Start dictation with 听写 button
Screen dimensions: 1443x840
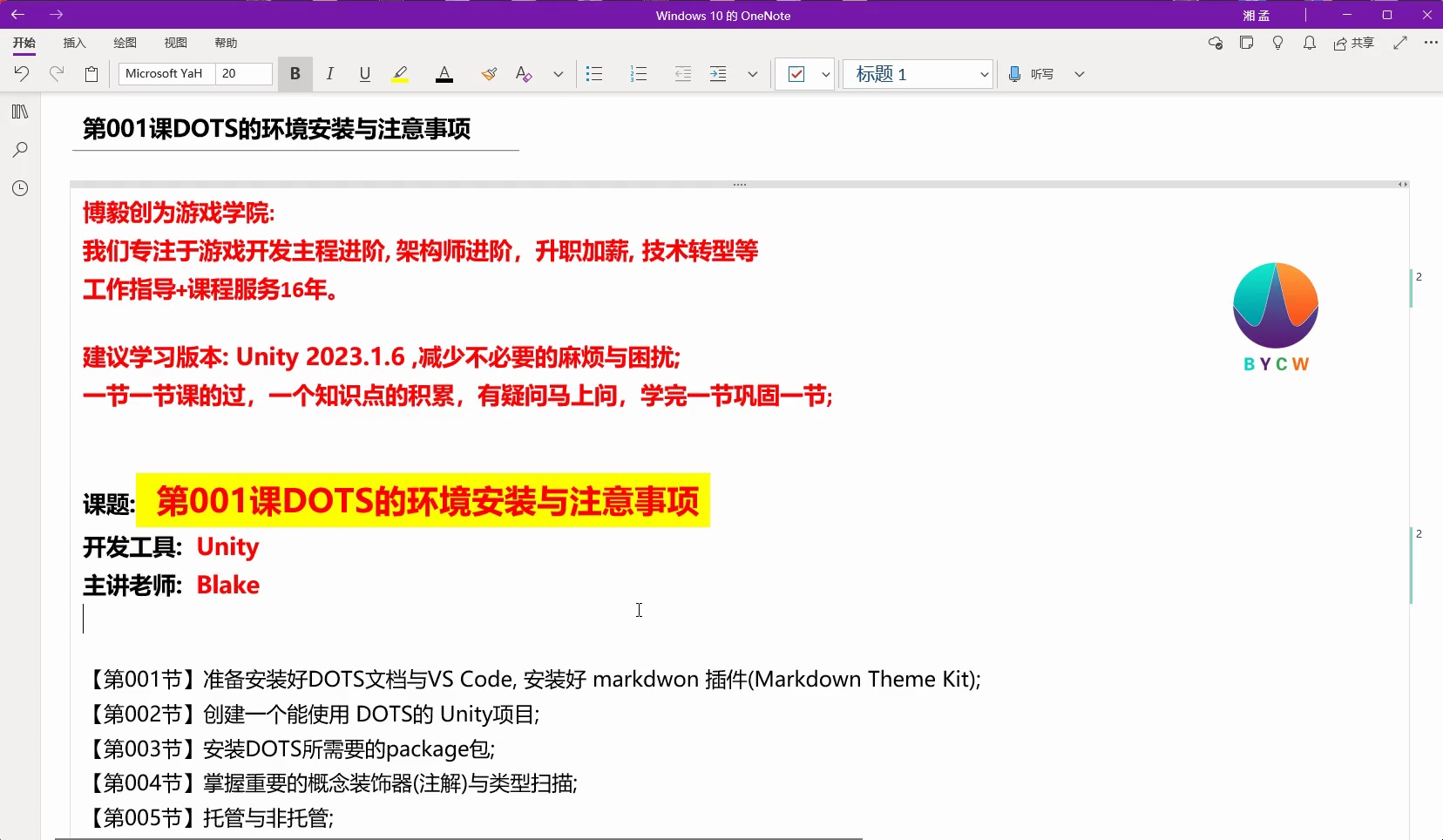pos(1031,74)
